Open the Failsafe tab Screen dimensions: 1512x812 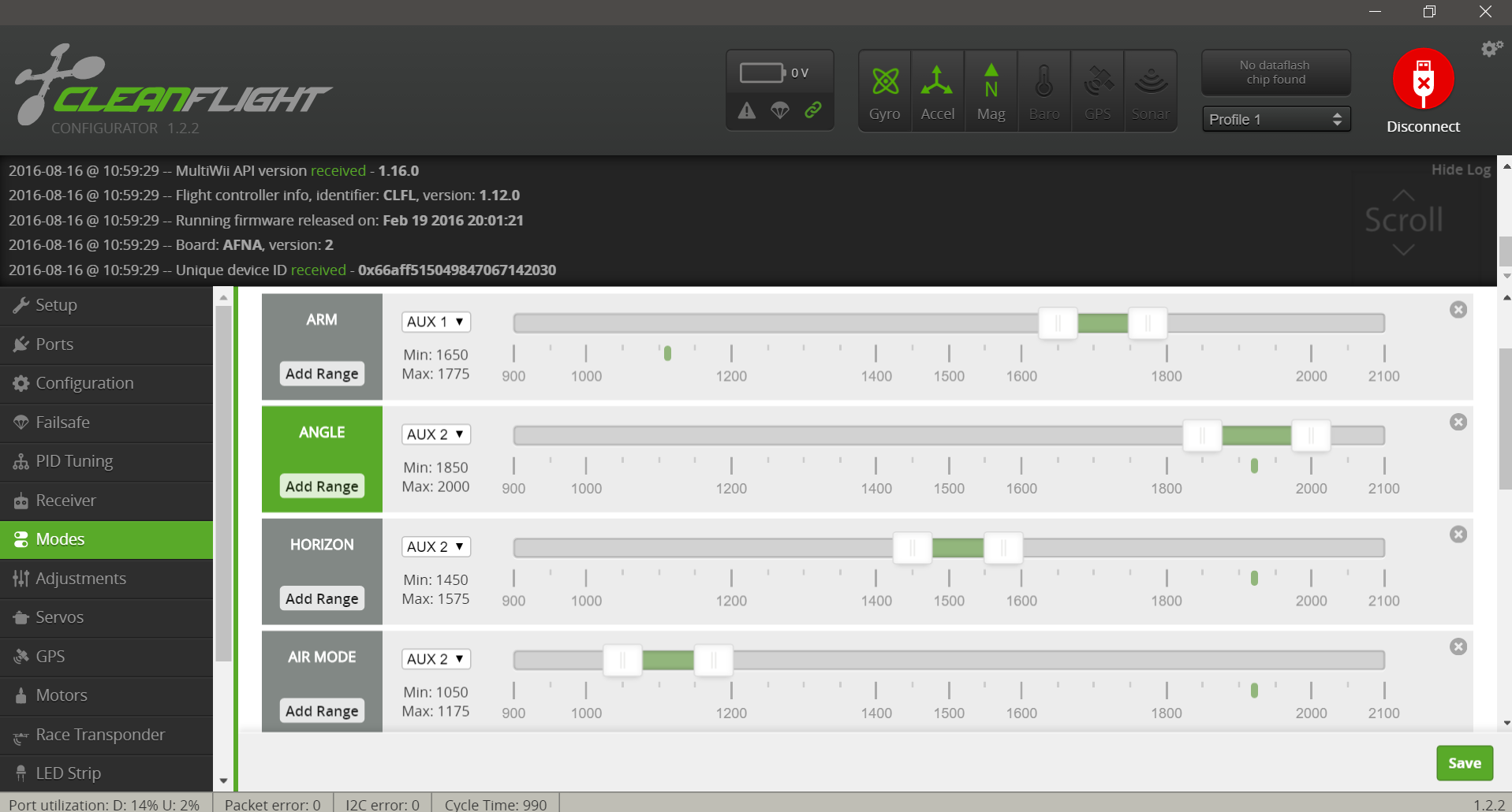tap(106, 423)
